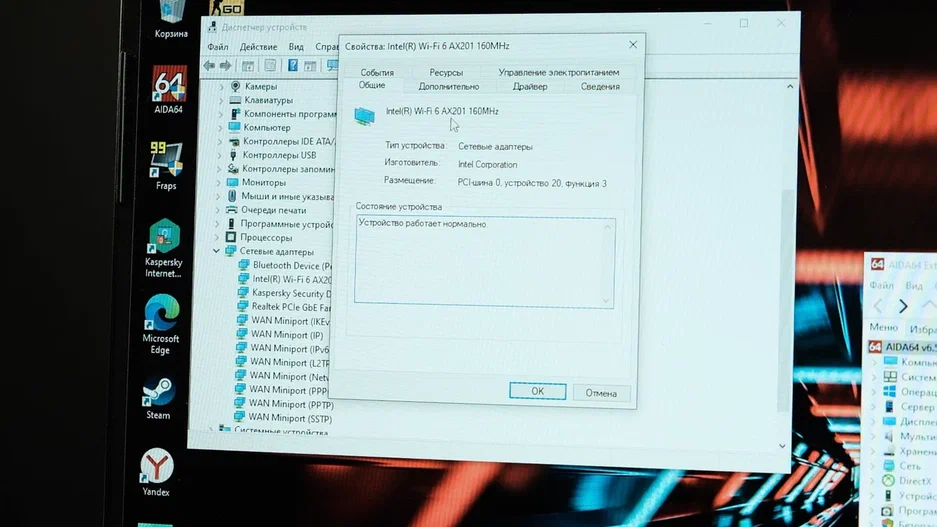Select the Yandex browser desktop shortcut
937x527 pixels.
(x=157, y=473)
